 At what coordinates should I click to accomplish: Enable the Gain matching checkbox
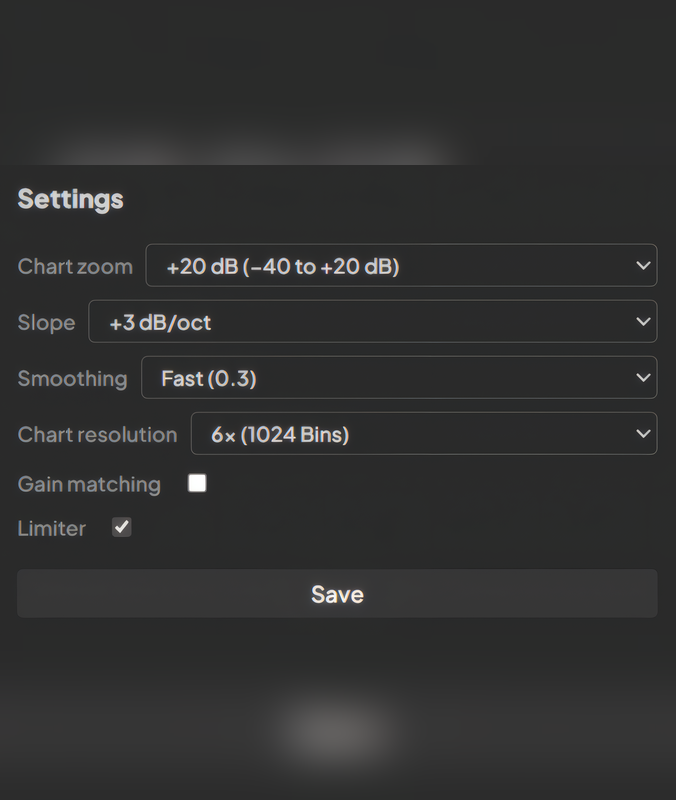tap(197, 483)
